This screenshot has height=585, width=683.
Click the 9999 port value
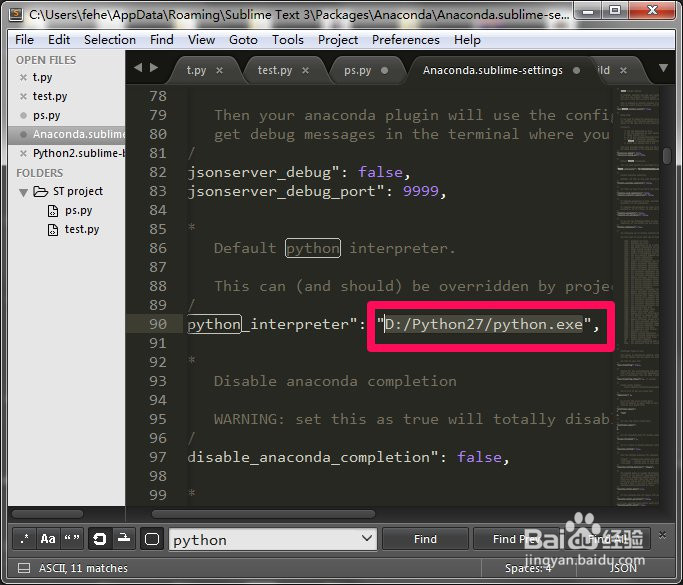[420, 191]
